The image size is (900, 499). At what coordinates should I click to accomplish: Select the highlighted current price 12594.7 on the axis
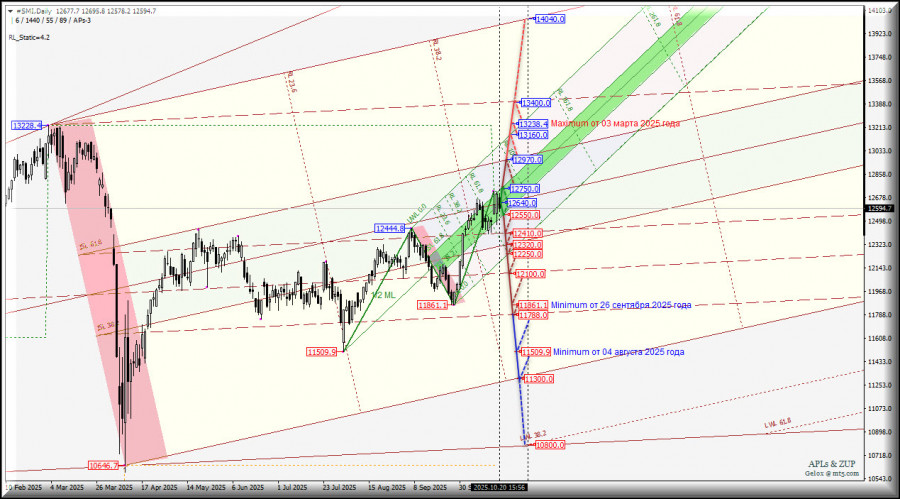coord(879,208)
